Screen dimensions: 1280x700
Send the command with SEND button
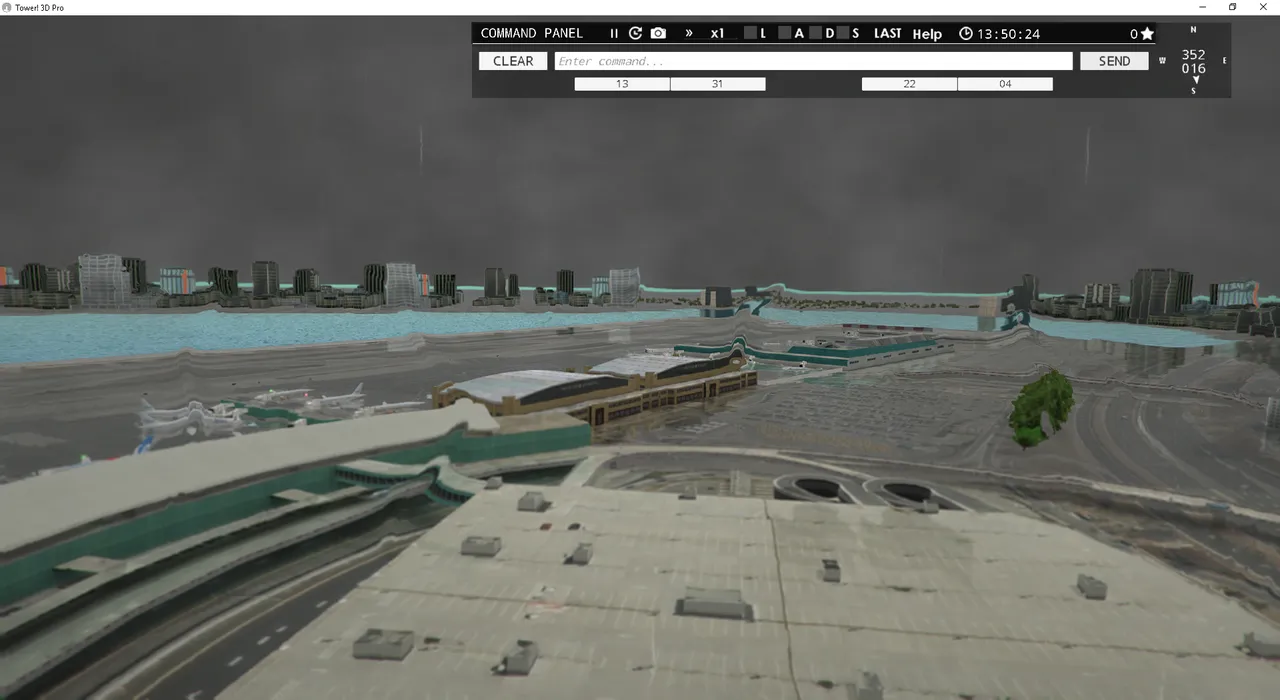coord(1115,61)
